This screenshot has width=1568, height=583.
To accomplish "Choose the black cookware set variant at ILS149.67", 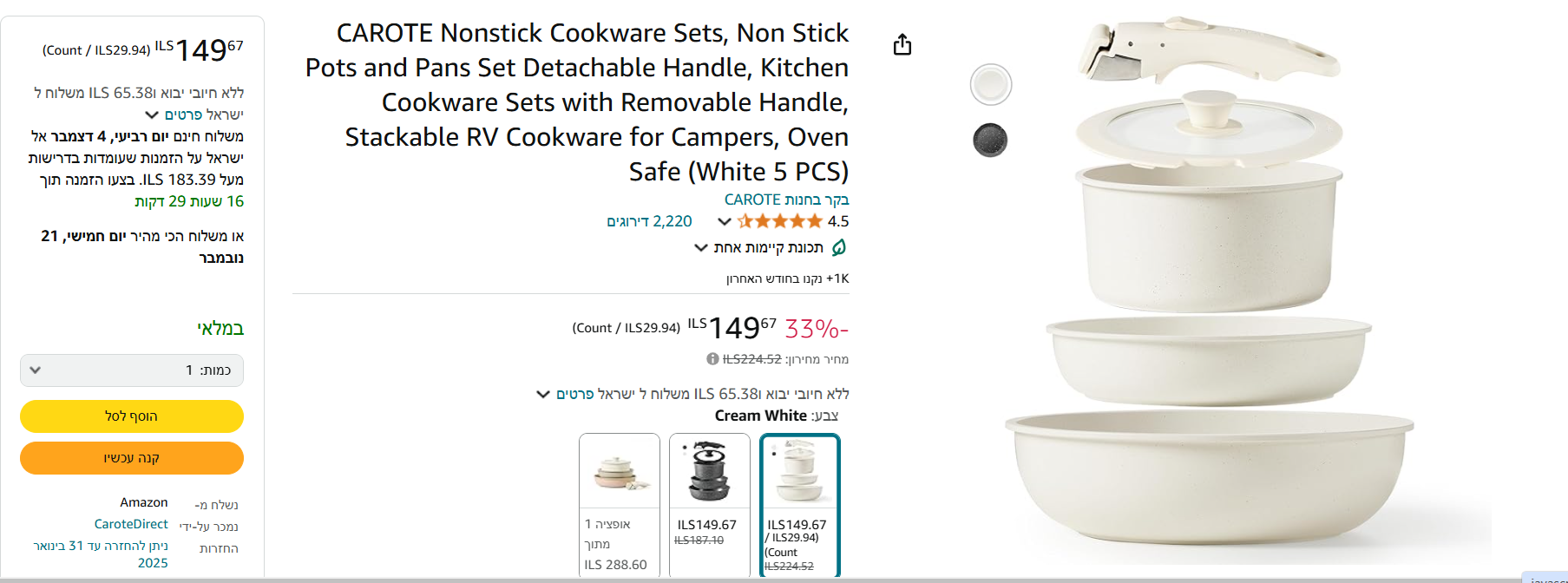I will [x=709, y=504].
